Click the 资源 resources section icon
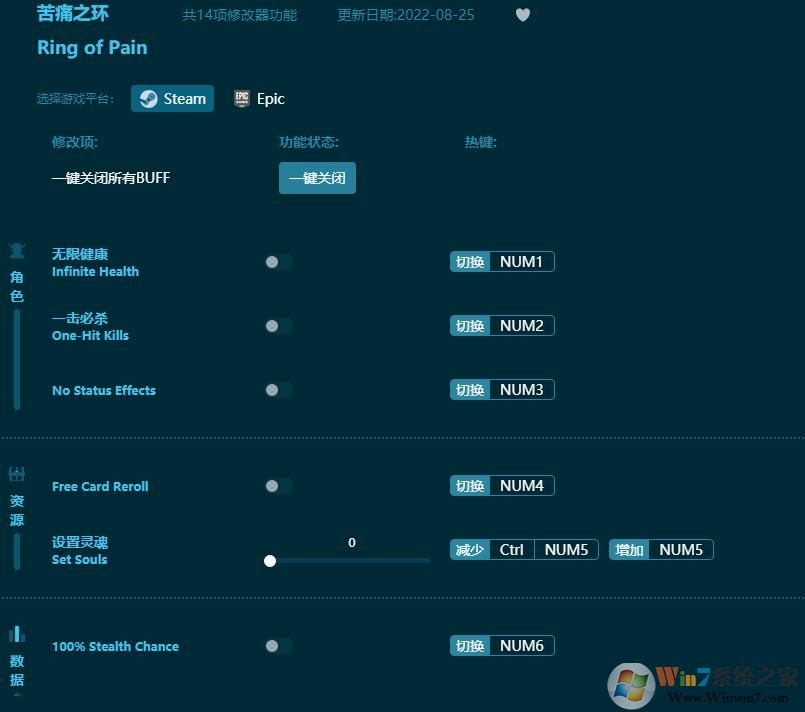 click(x=17, y=474)
